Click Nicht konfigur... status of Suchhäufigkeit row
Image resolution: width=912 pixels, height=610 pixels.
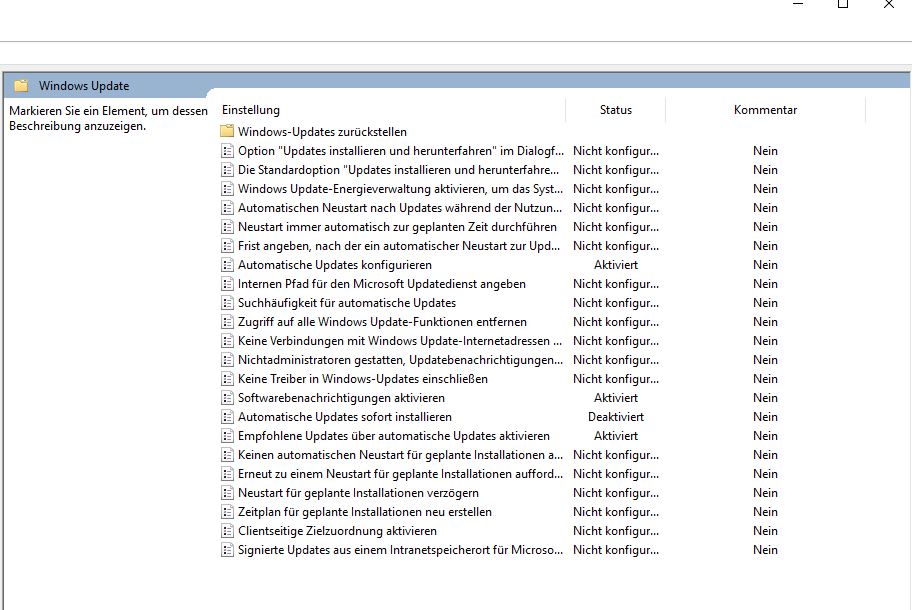615,303
